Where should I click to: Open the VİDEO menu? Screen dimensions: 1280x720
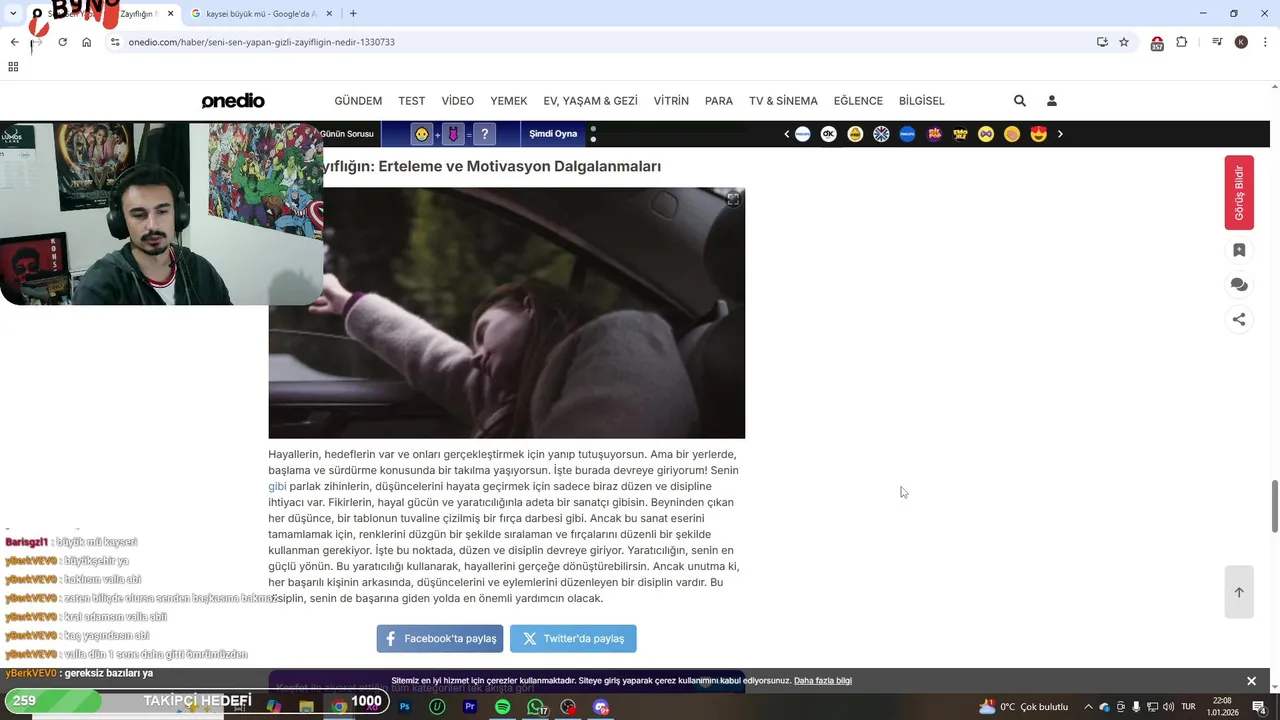click(458, 101)
